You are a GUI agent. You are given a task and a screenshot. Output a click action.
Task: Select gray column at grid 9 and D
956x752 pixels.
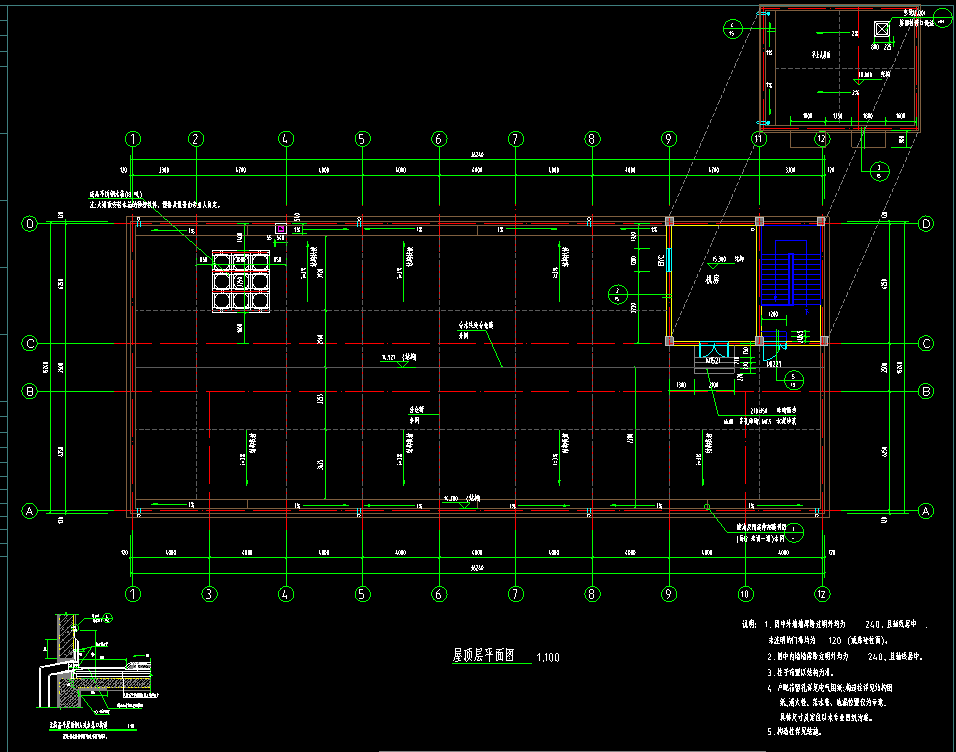(670, 221)
